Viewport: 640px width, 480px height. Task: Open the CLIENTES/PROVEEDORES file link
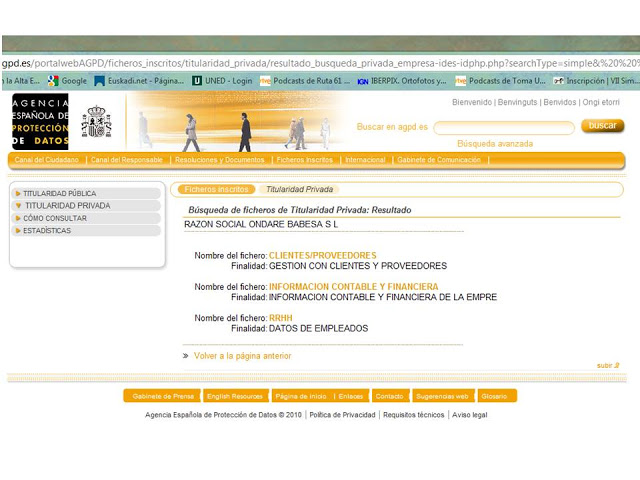pos(322,256)
